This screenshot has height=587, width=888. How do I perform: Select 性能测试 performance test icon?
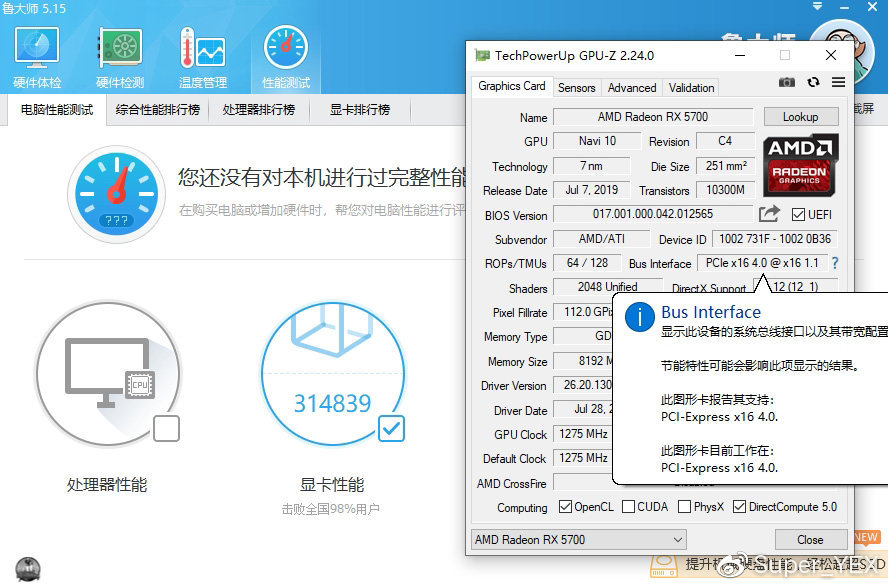pyautogui.click(x=286, y=57)
